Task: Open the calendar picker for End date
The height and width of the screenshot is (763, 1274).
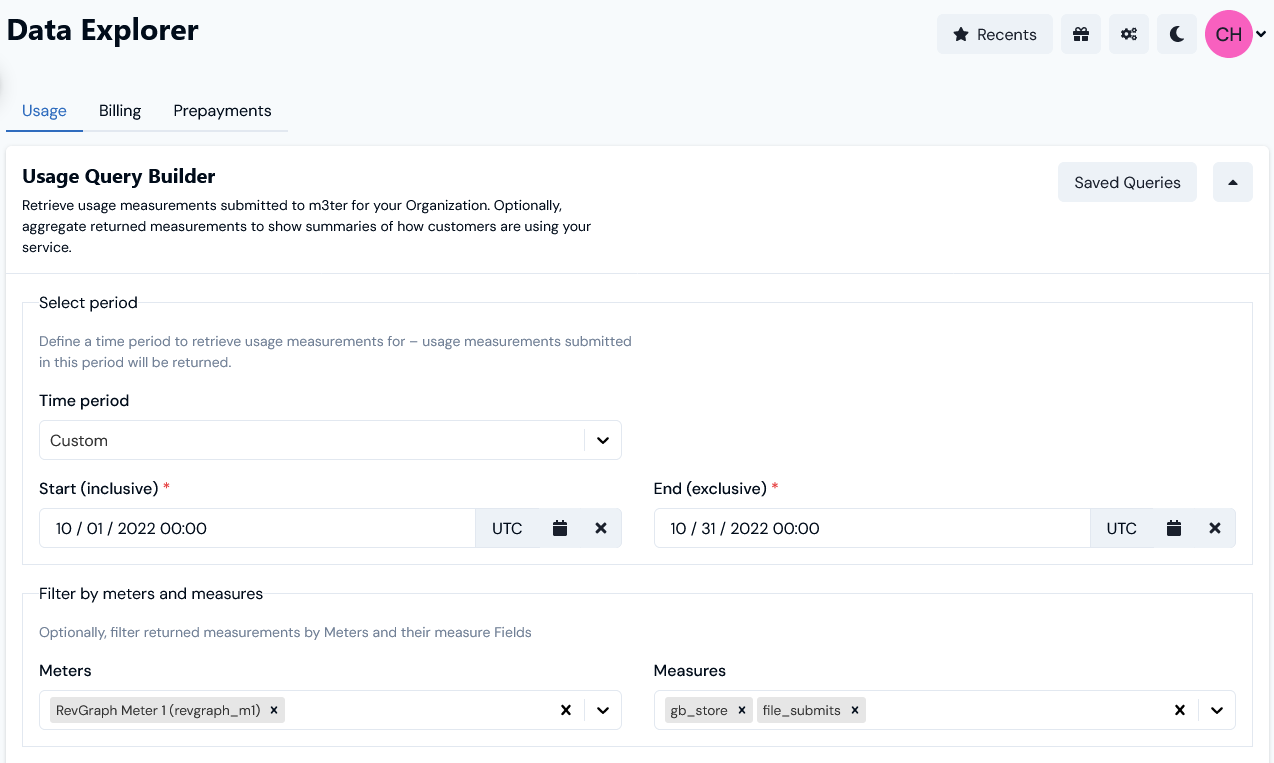Action: click(x=1173, y=528)
